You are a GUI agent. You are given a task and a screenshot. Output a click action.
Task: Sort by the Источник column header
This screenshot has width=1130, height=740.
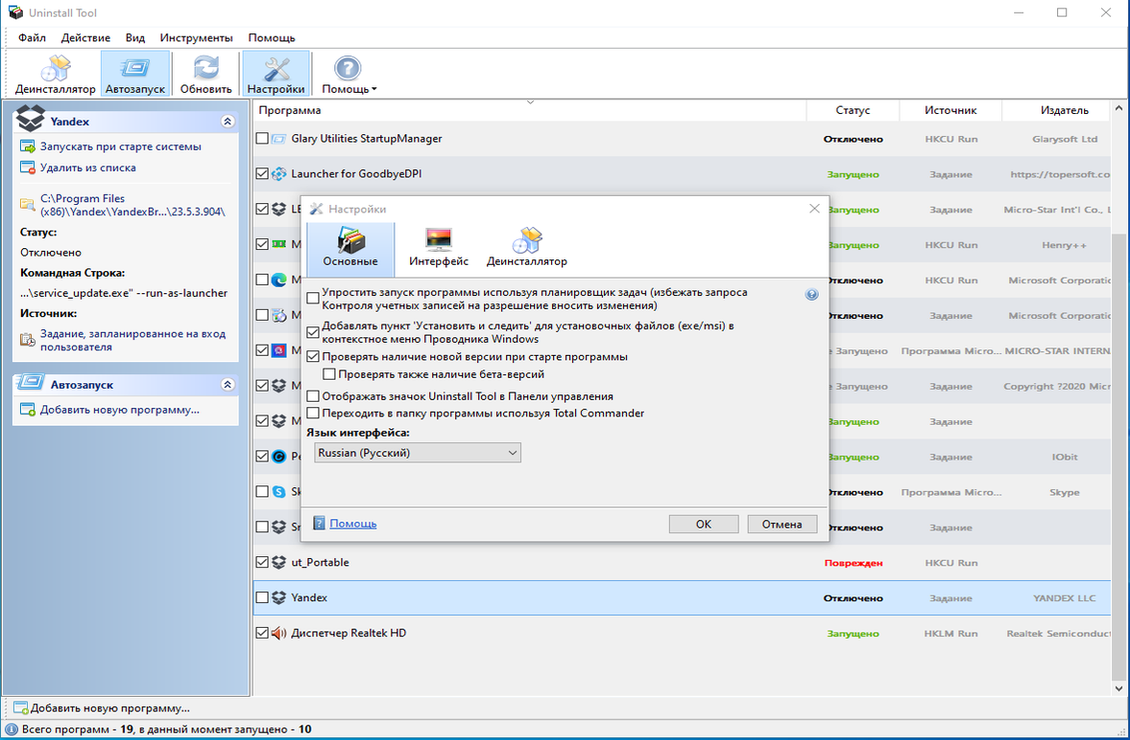point(951,110)
